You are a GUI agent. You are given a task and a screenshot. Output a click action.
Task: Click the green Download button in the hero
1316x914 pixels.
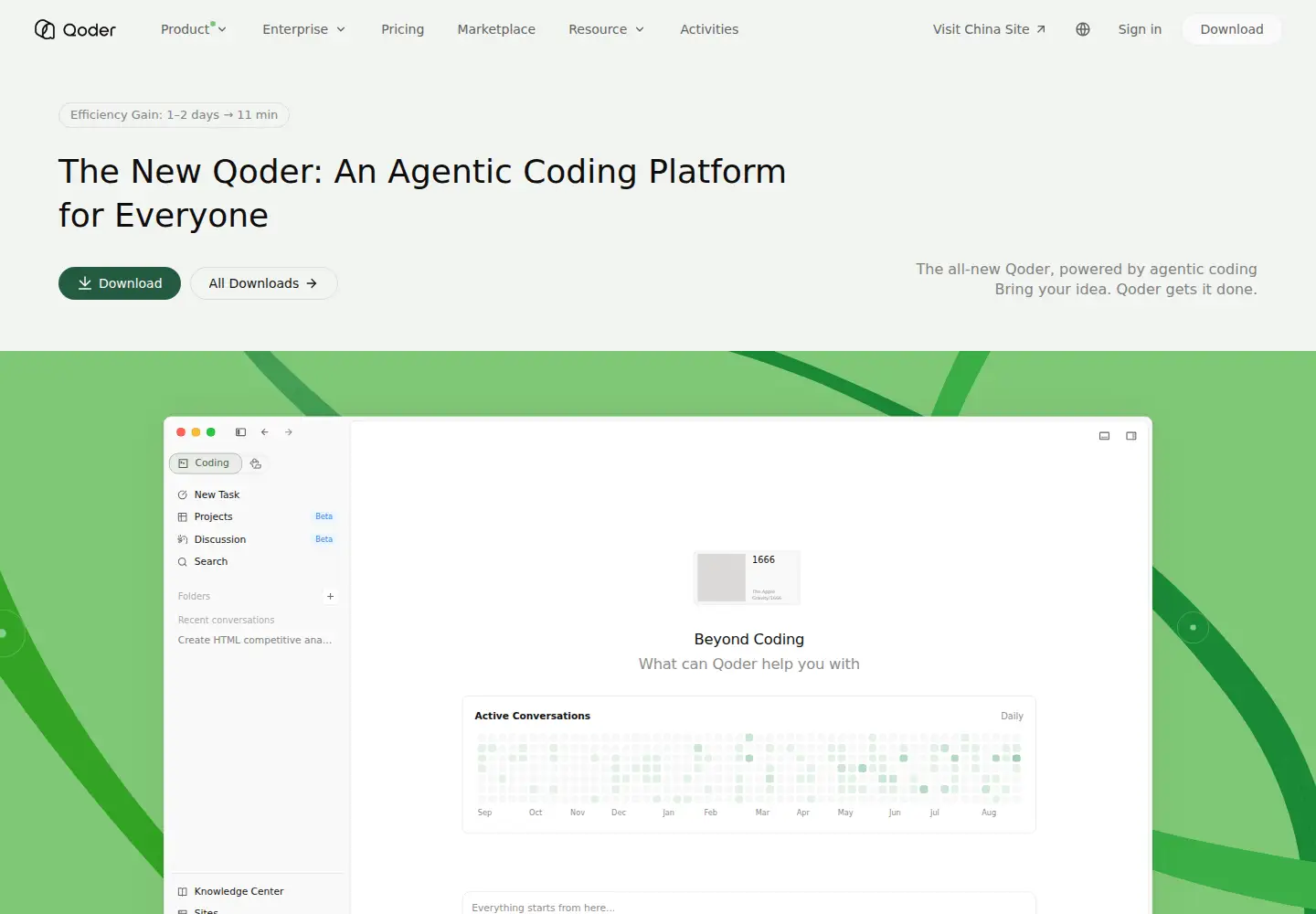[120, 283]
